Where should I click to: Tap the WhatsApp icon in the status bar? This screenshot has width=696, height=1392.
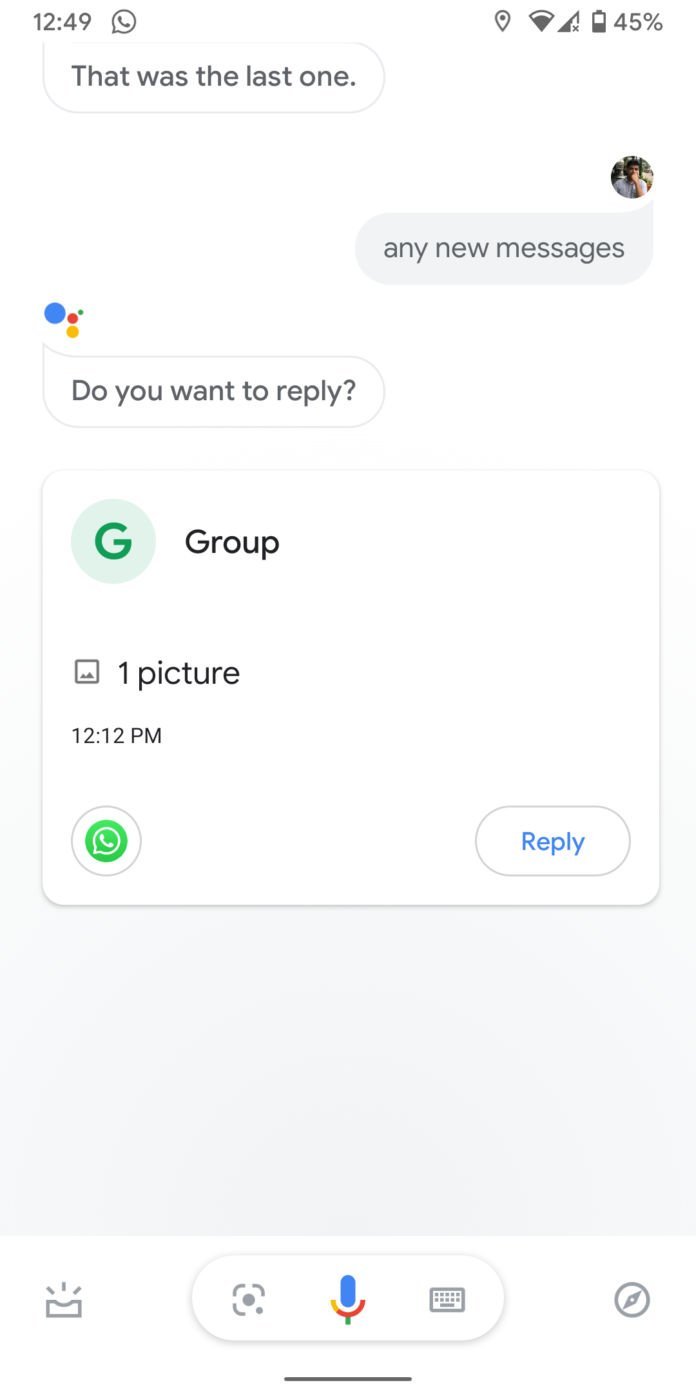[x=123, y=21]
